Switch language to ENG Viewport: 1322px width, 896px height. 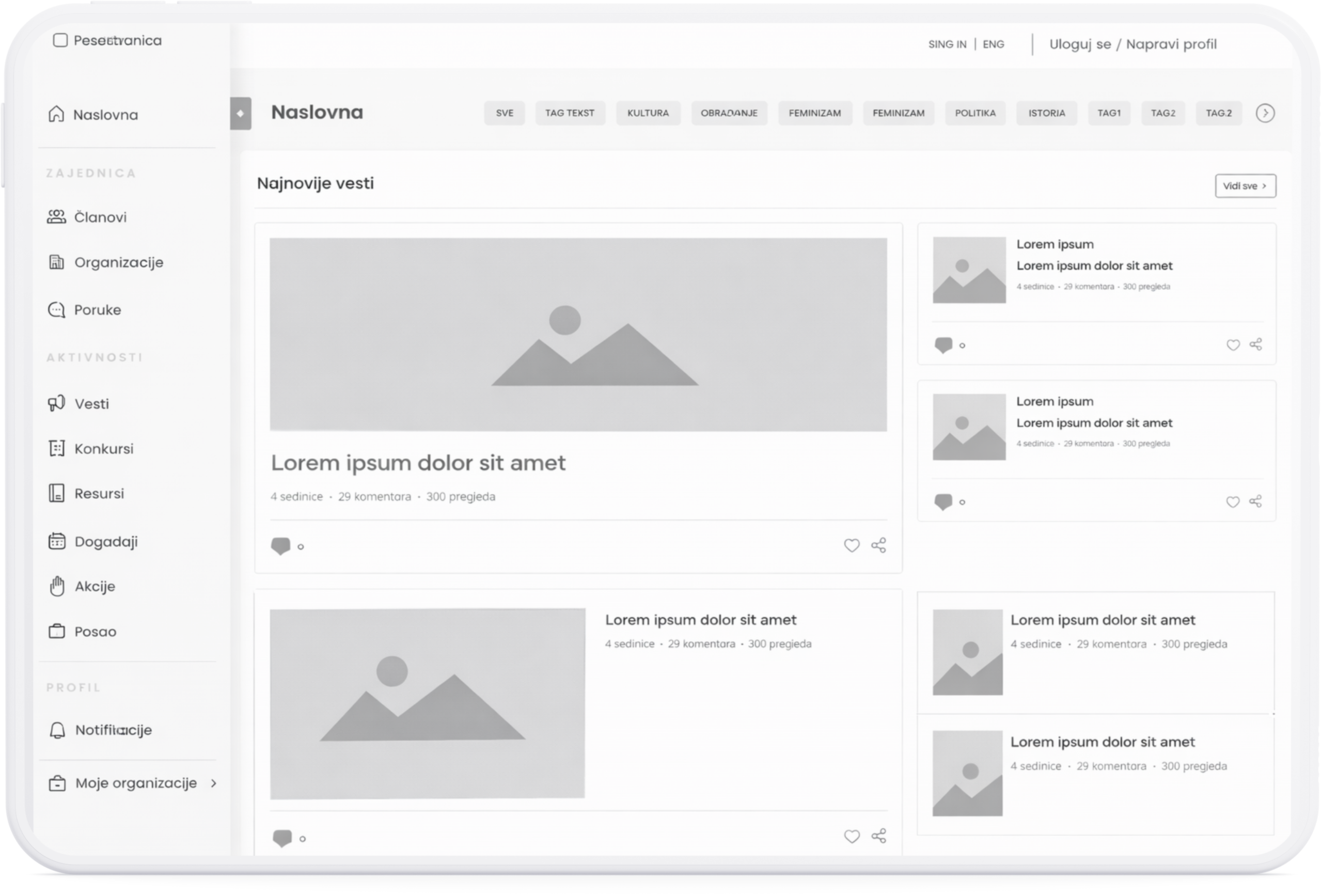[x=993, y=44]
